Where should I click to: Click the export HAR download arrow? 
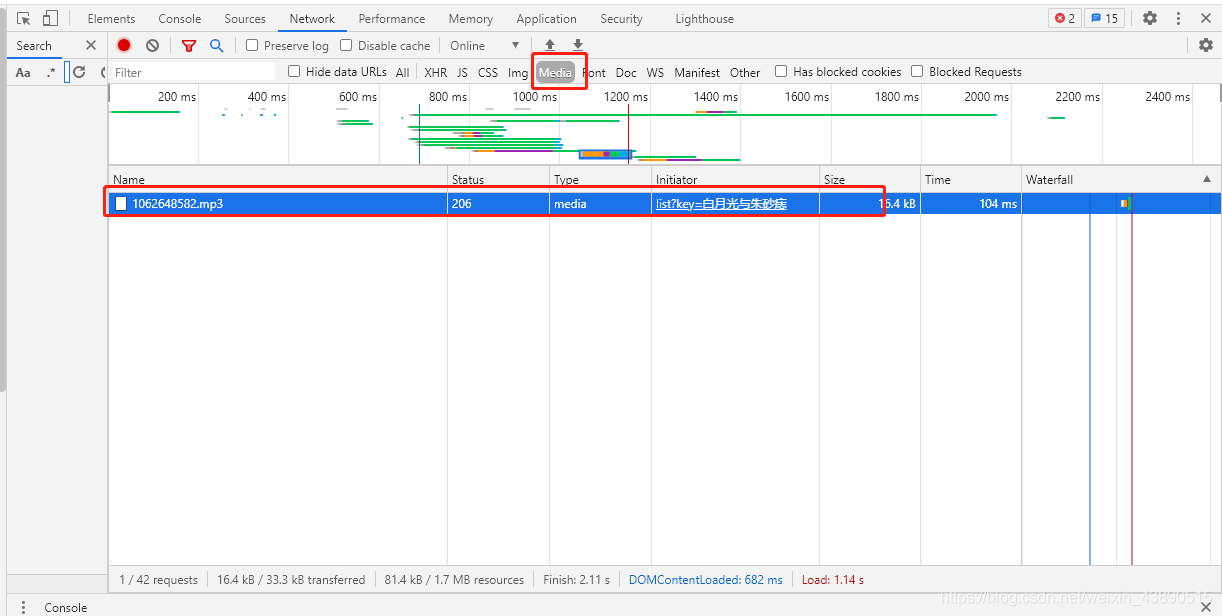tap(578, 45)
